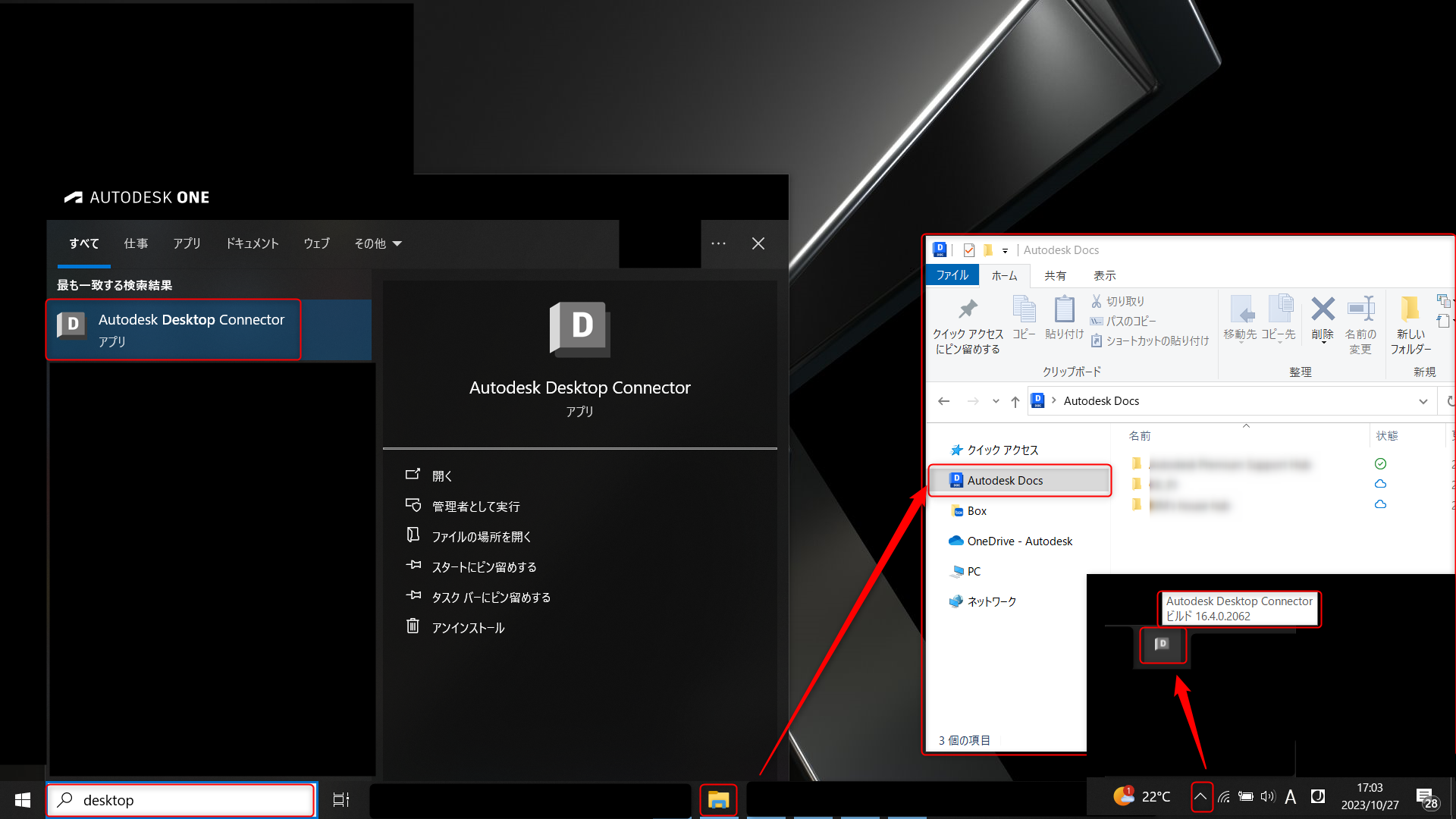Click the desktop search input field
The image size is (1456, 819).
coord(182,799)
